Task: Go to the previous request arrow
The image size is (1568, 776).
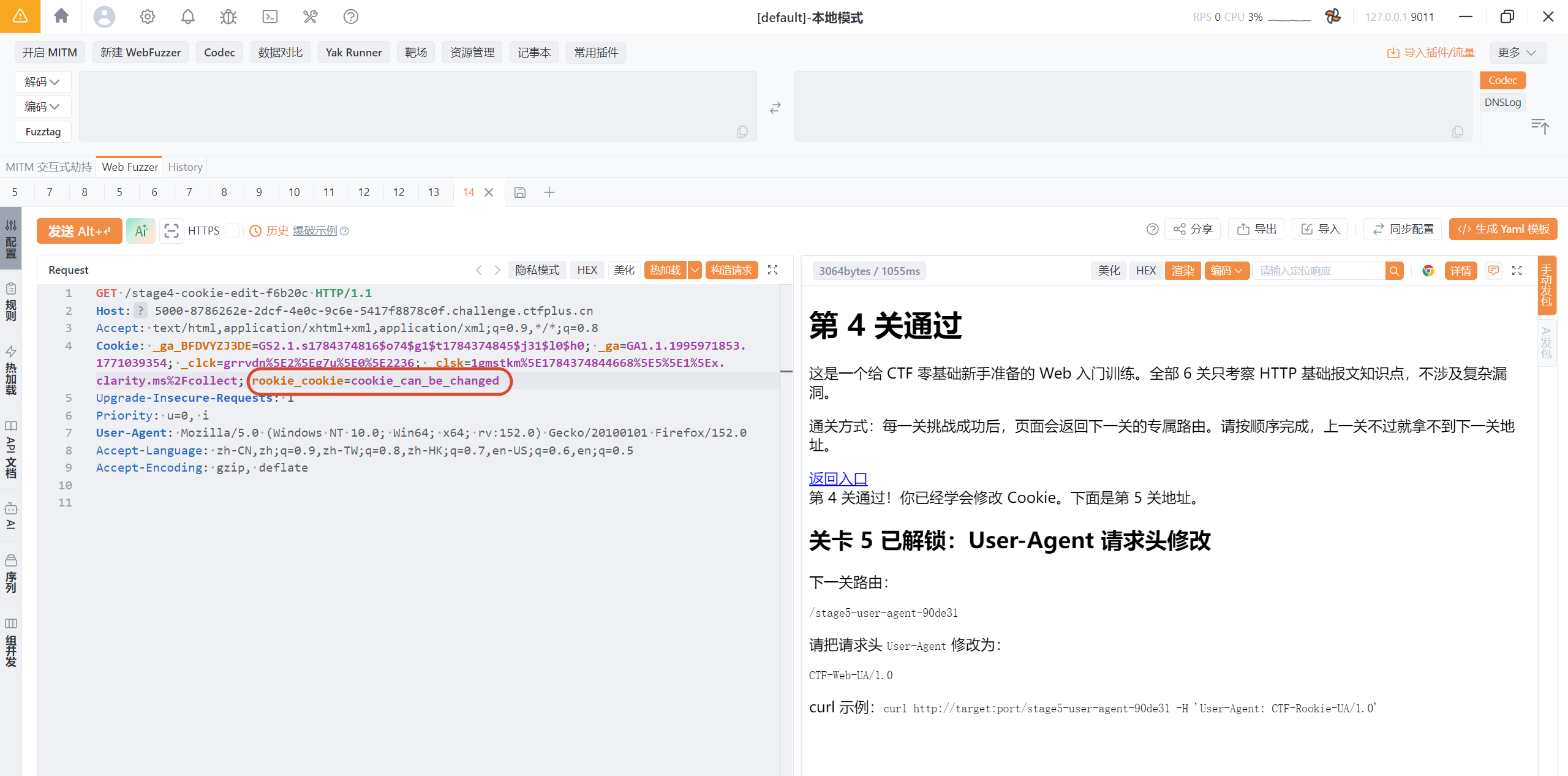Action: [x=479, y=270]
